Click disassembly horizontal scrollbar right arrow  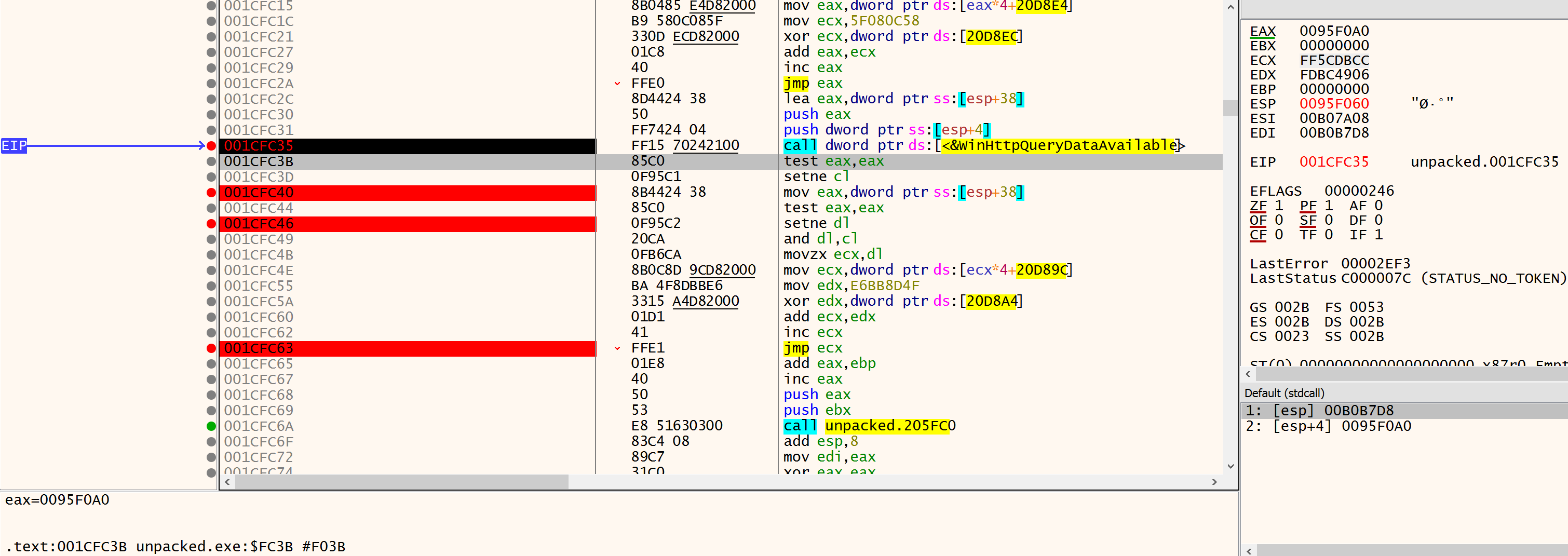click(1215, 482)
